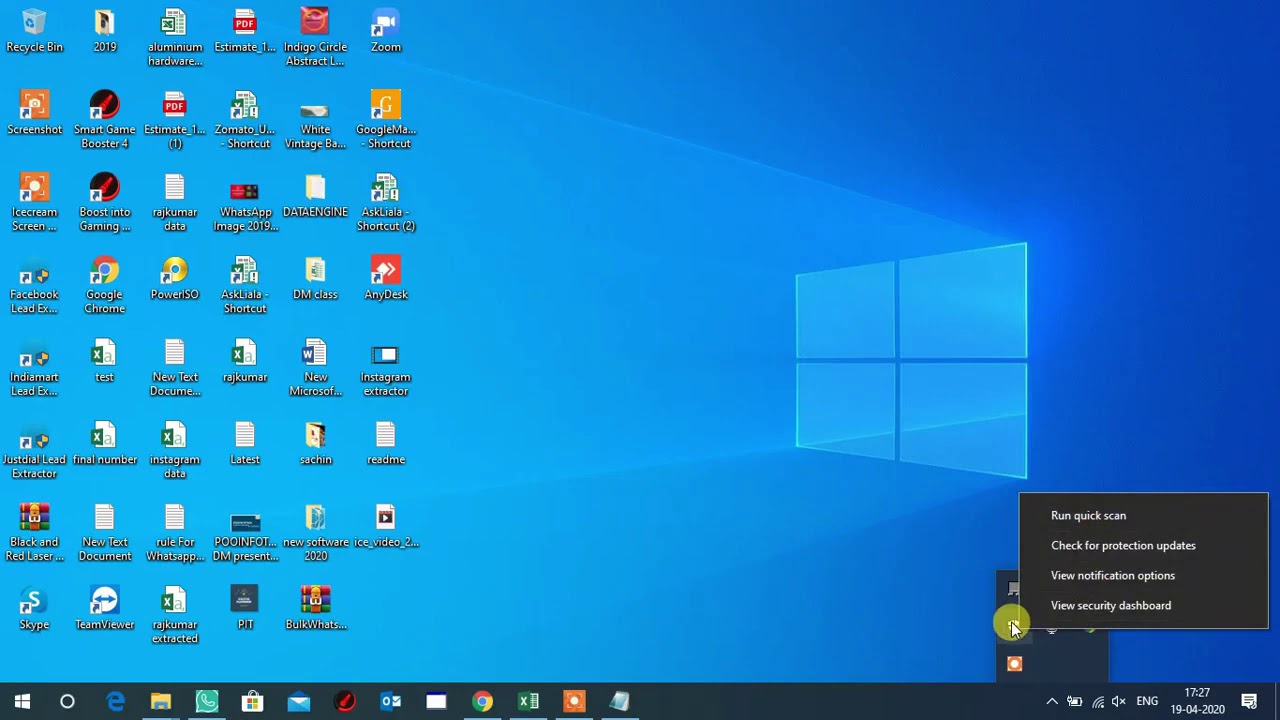Select the AnyDesk desktop icon
The width and height of the screenshot is (1280, 720).
pos(386,279)
